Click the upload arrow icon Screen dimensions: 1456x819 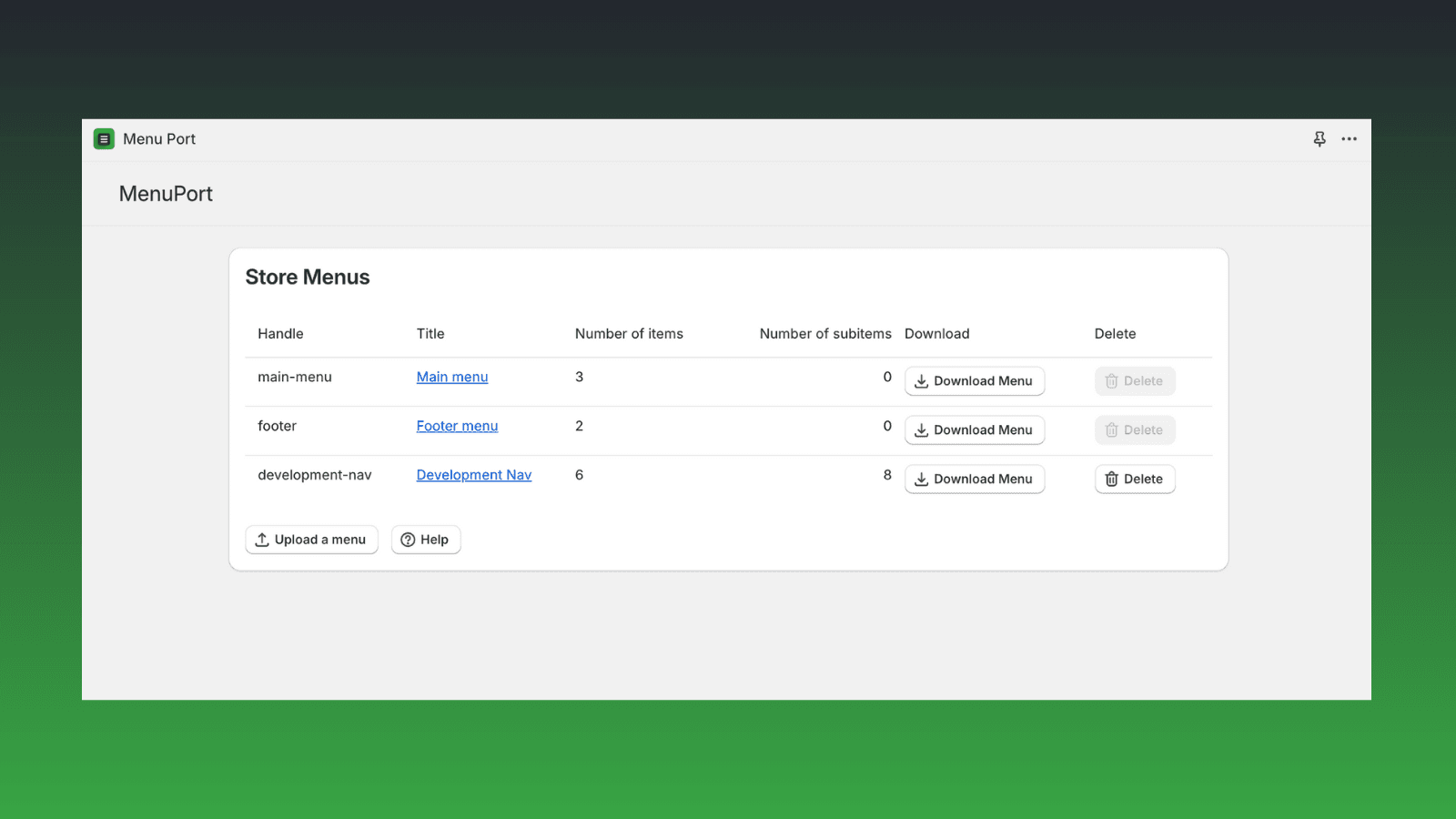point(262,540)
